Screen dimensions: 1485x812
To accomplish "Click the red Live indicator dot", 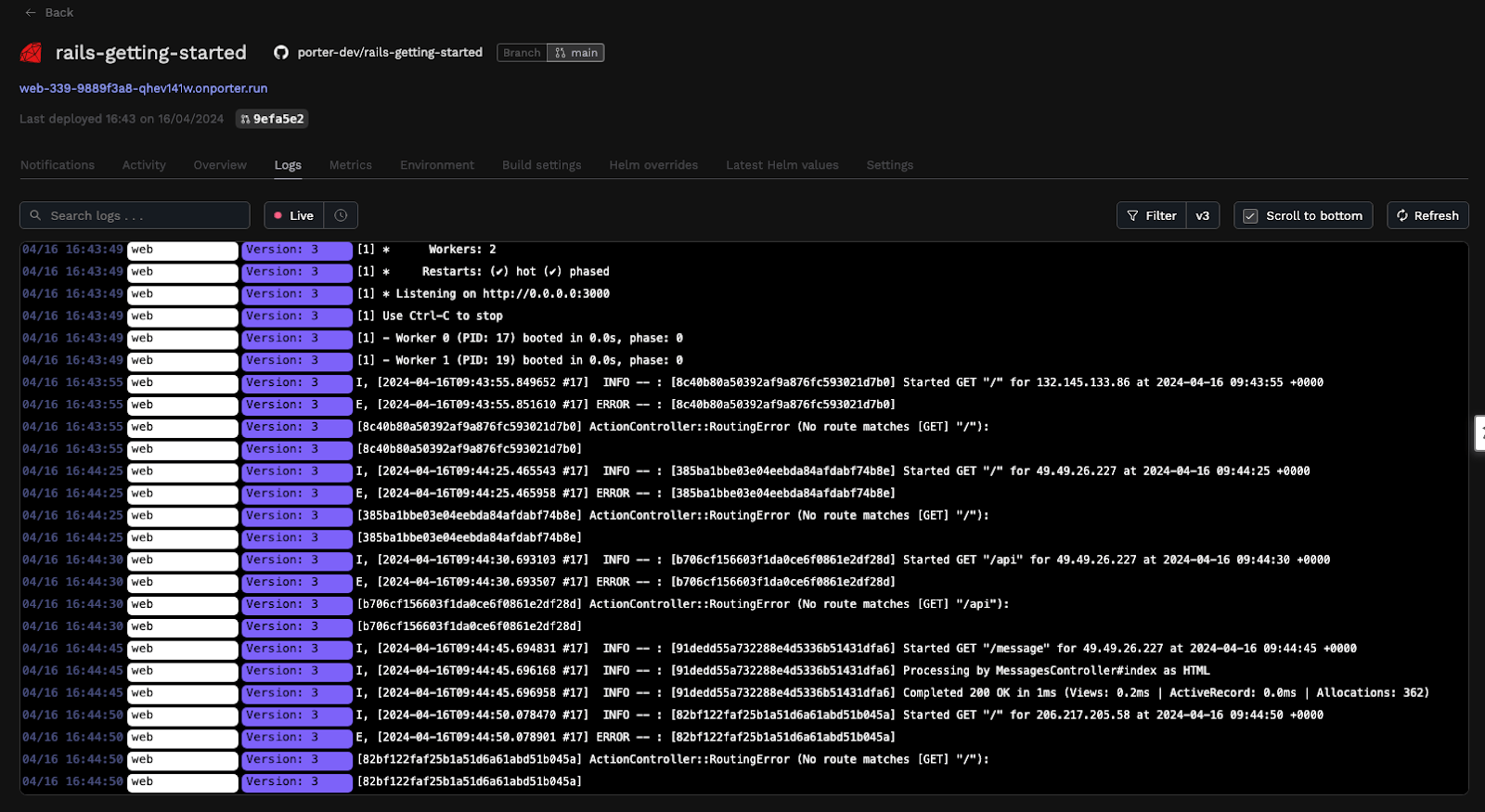I will tap(278, 215).
